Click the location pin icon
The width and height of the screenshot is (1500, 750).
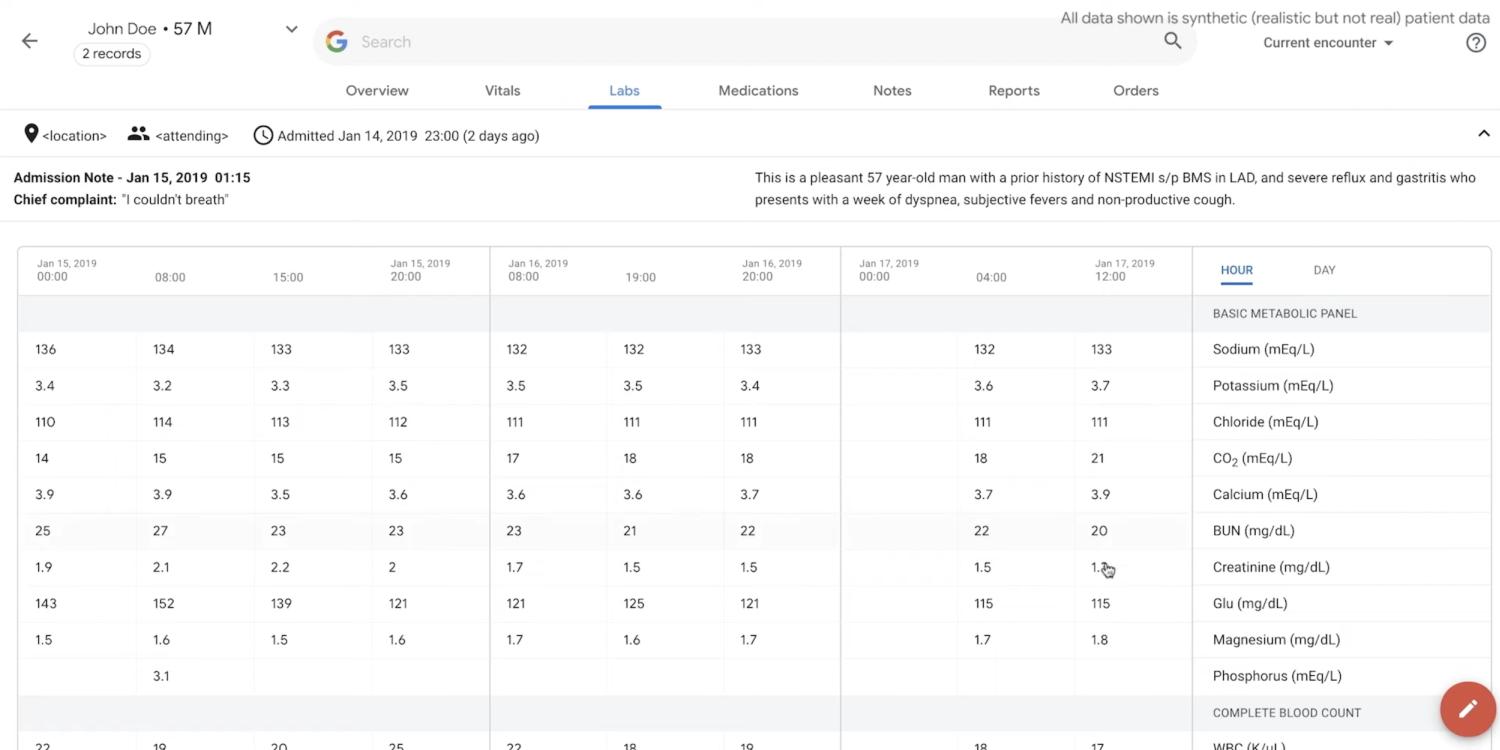pos(31,134)
